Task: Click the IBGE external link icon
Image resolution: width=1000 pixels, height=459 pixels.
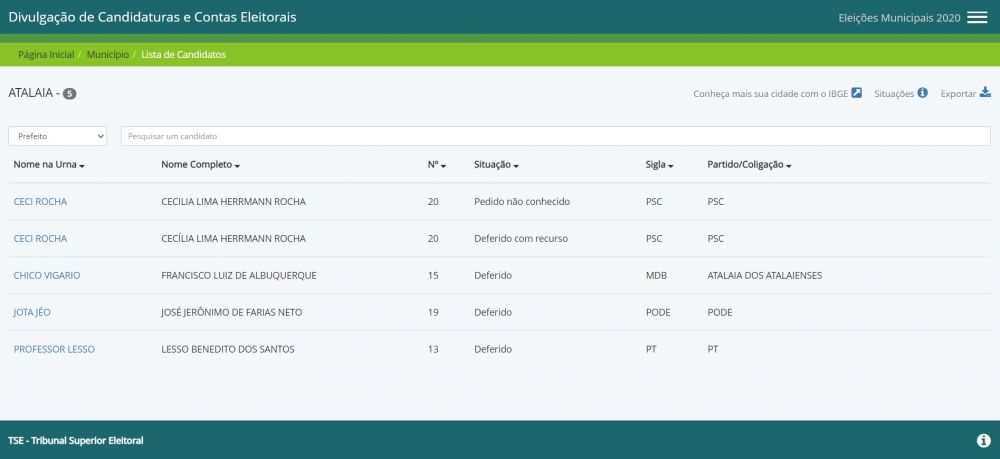Action: coord(856,93)
